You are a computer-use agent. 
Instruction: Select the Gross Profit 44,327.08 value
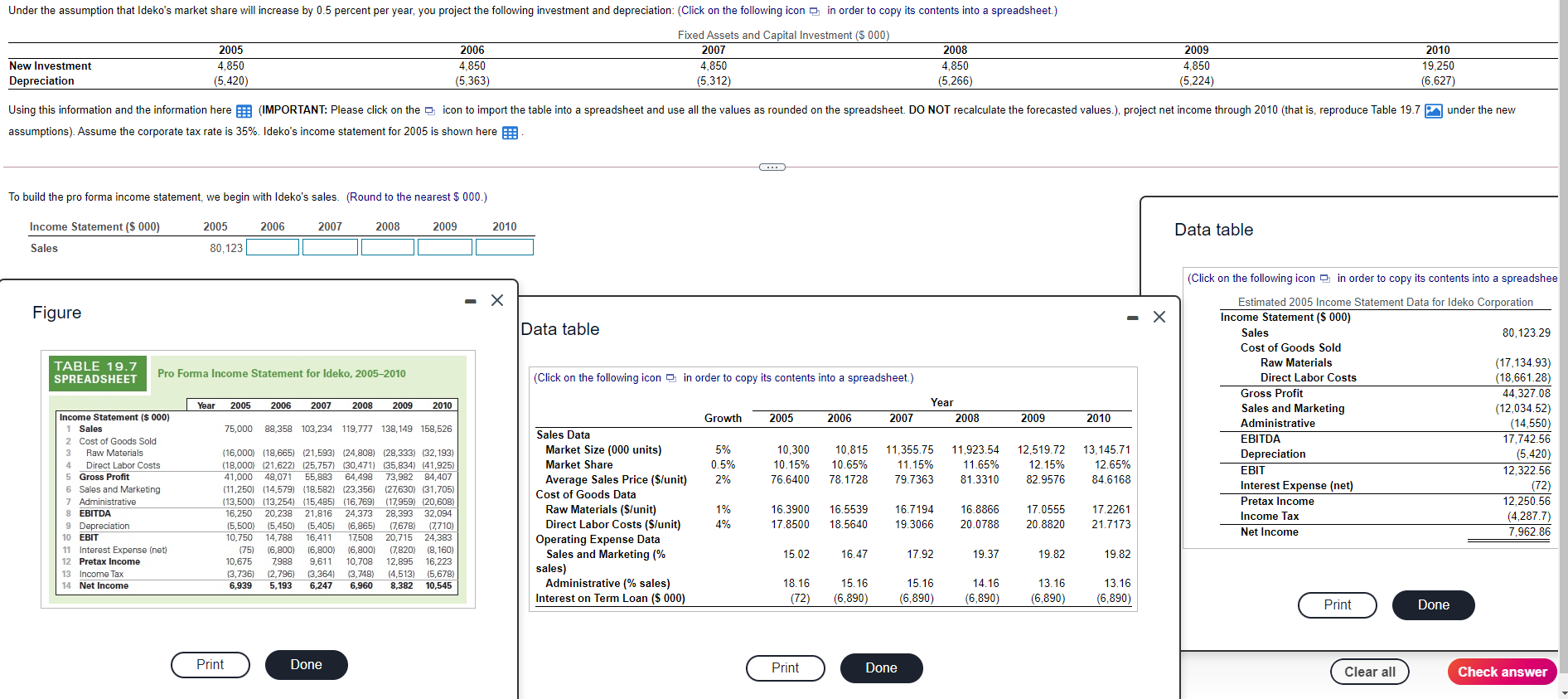pyautogui.click(x=1527, y=393)
